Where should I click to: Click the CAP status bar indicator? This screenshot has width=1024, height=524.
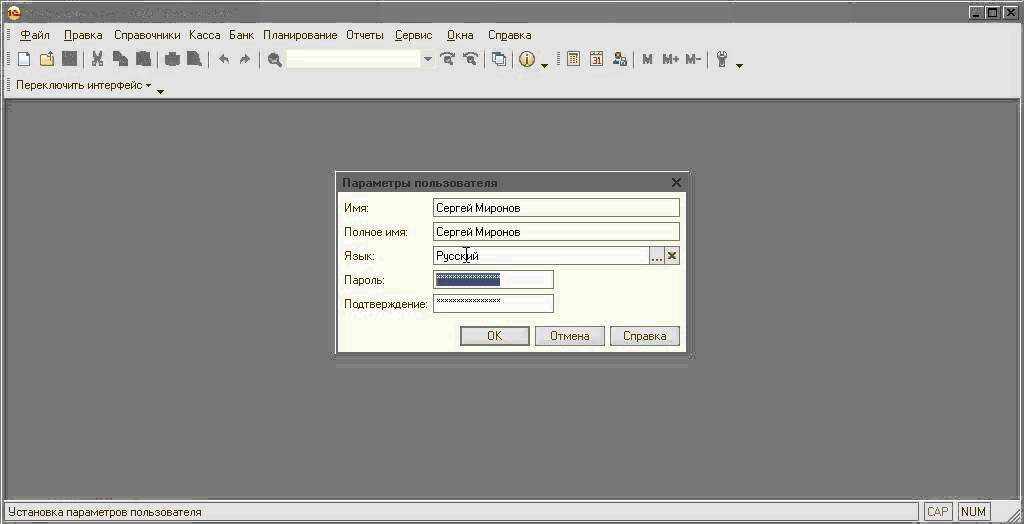[x=939, y=512]
